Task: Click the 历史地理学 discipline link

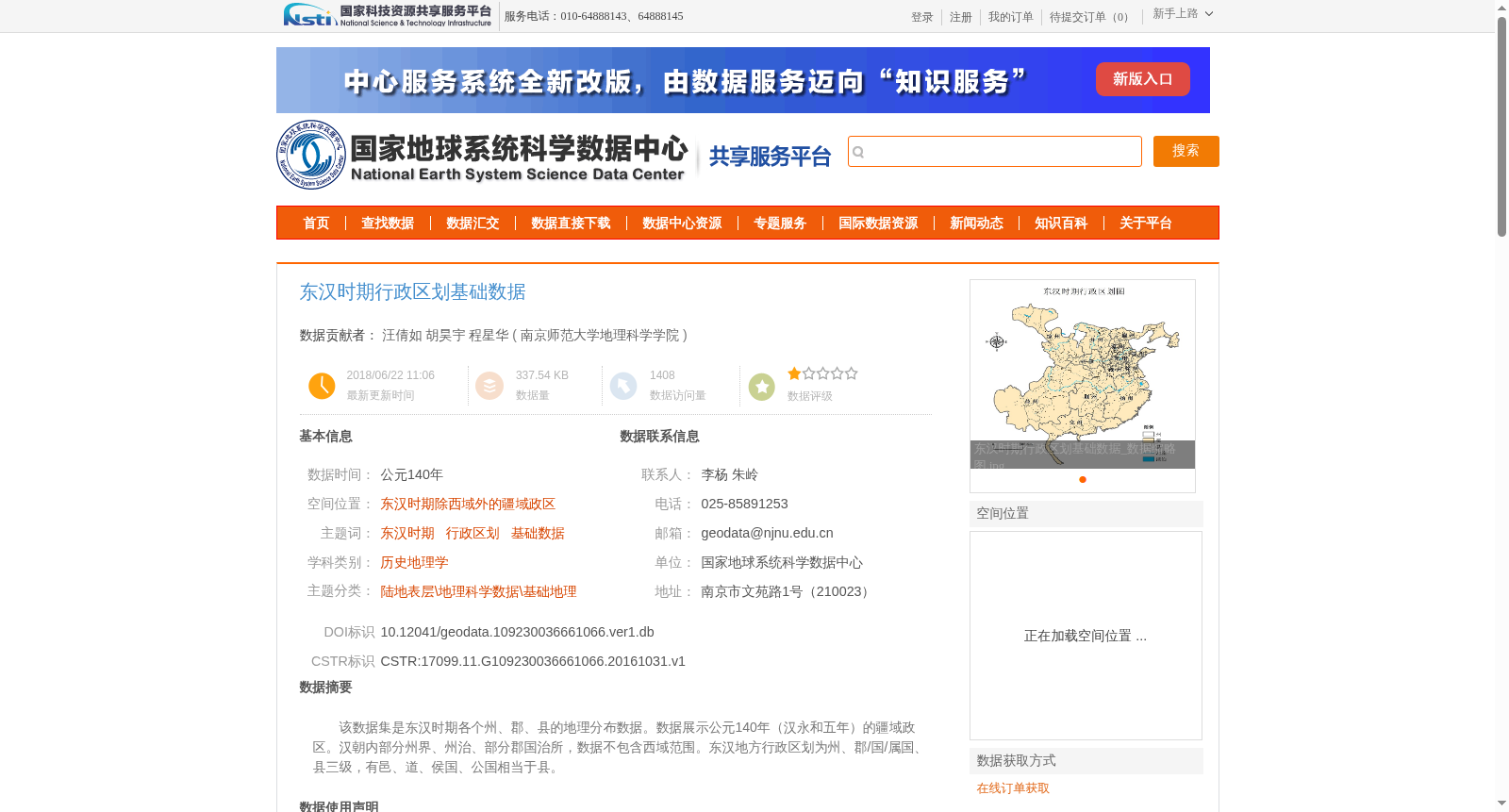Action: click(414, 563)
